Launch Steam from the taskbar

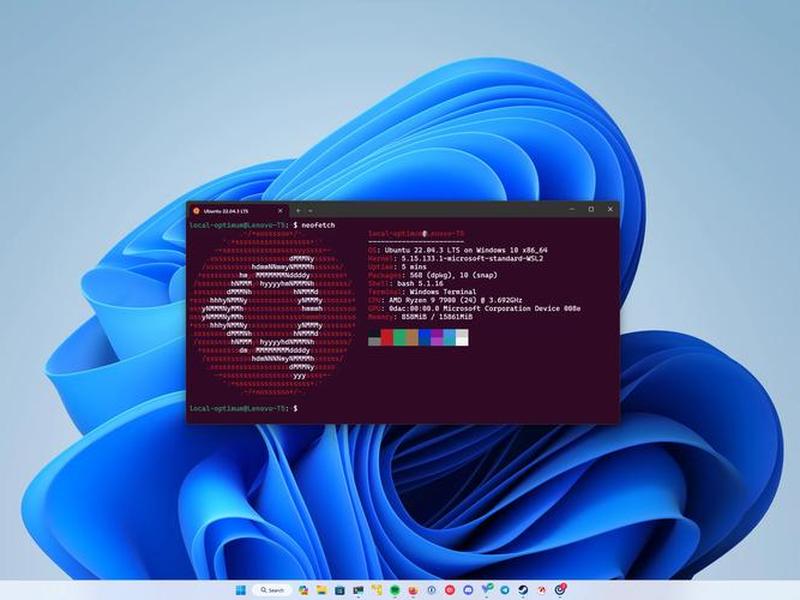coord(523,590)
